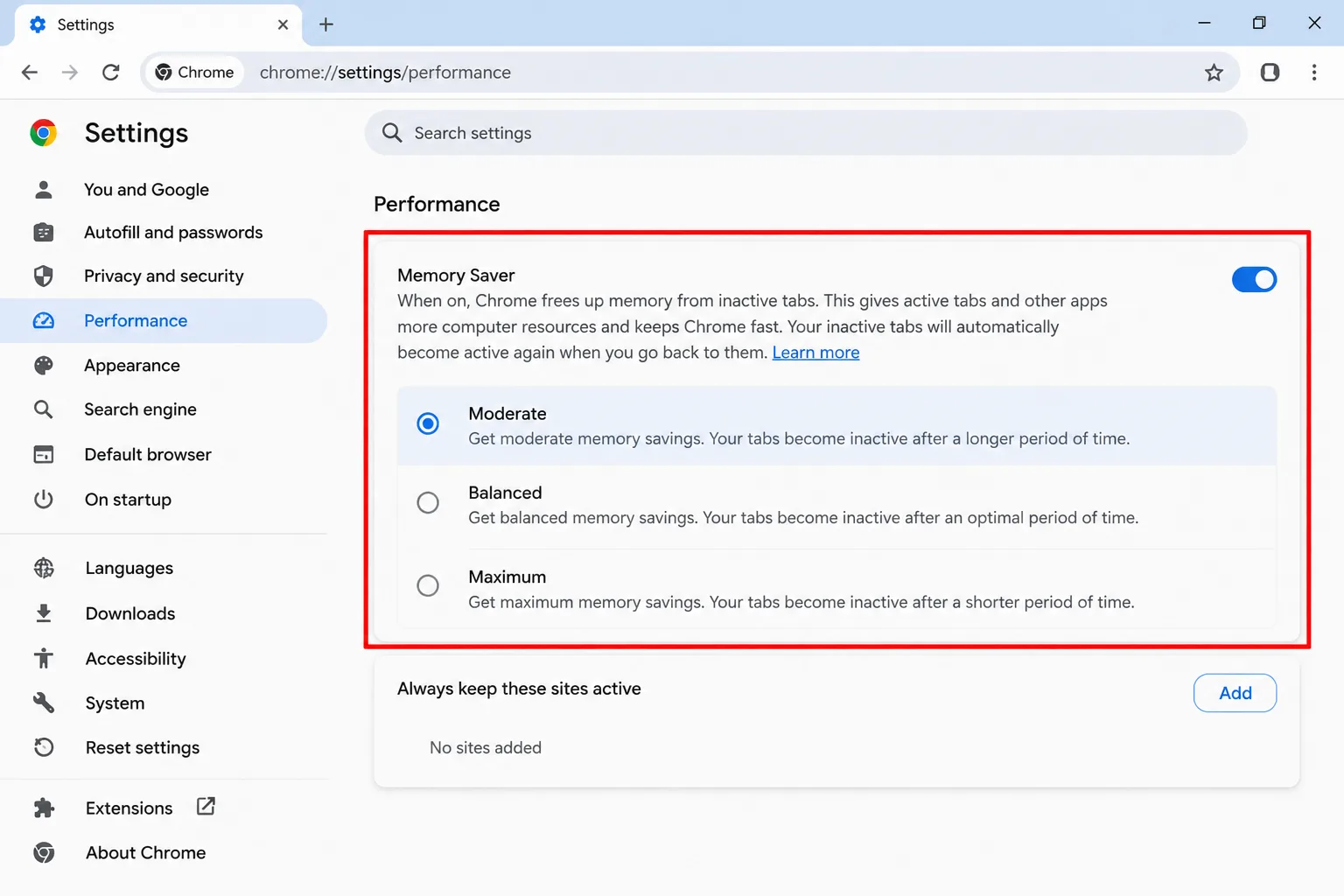
Task: Click the Accessibility figure icon
Action: [44, 658]
